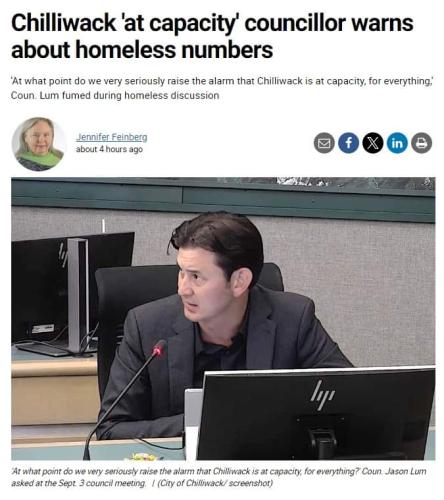Screen dimensions: 444x500
Task: Open the main council meeting photo
Action: click(x=223, y=319)
